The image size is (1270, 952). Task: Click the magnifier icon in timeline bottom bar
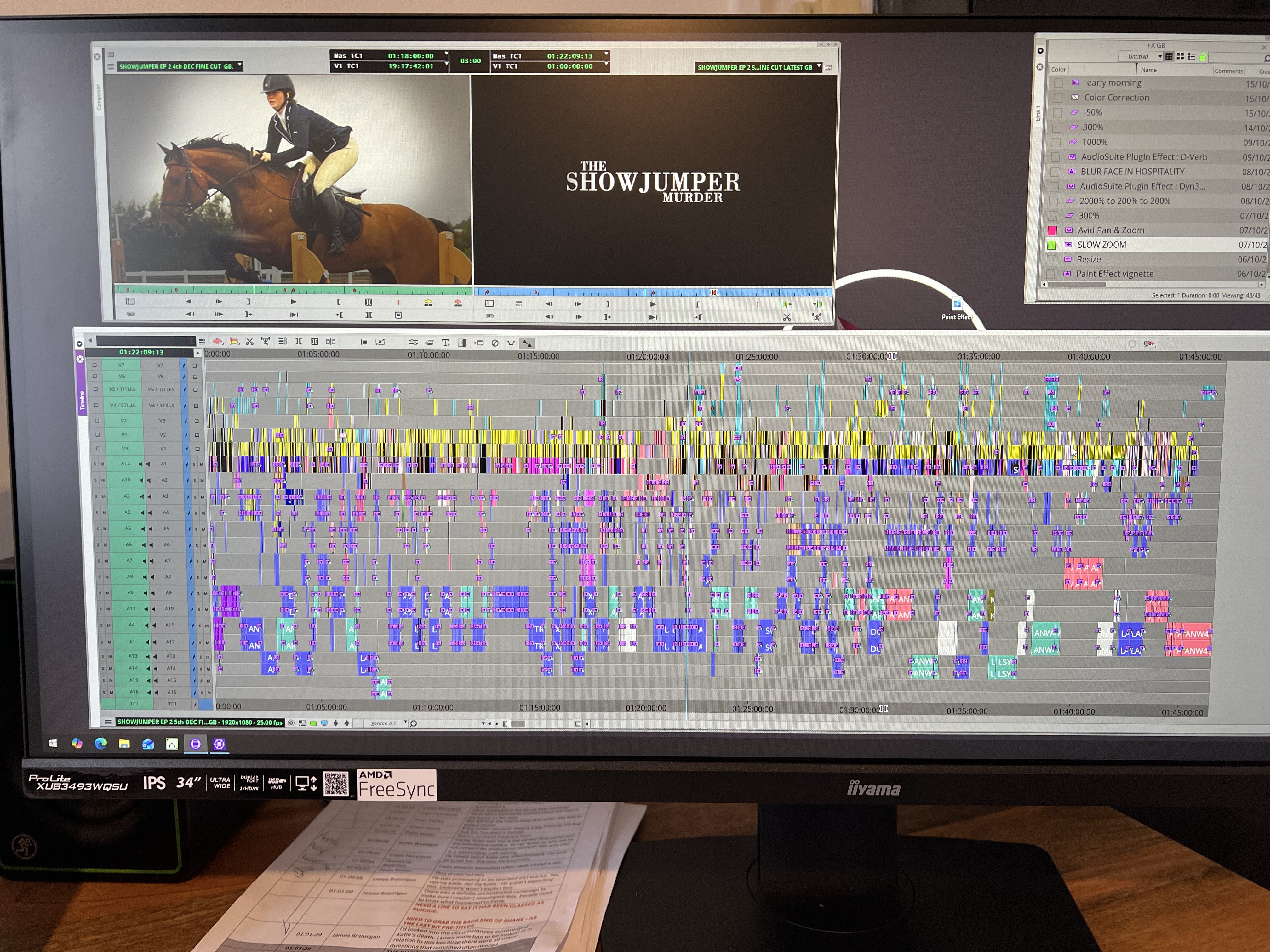pyautogui.click(x=413, y=723)
